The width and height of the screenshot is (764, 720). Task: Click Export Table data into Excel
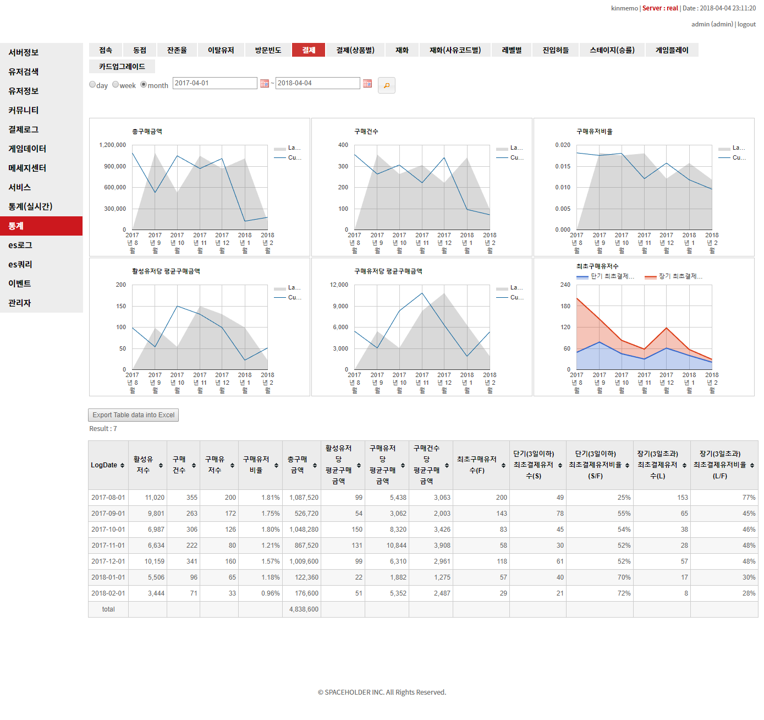click(x=134, y=415)
